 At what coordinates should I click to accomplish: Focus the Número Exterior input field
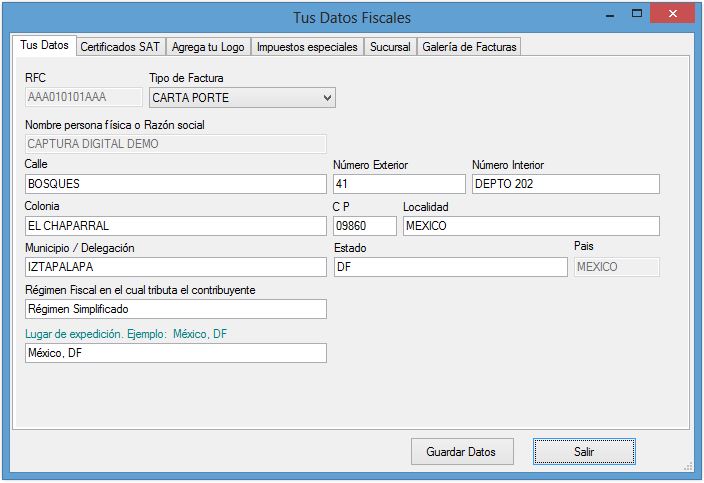399,184
